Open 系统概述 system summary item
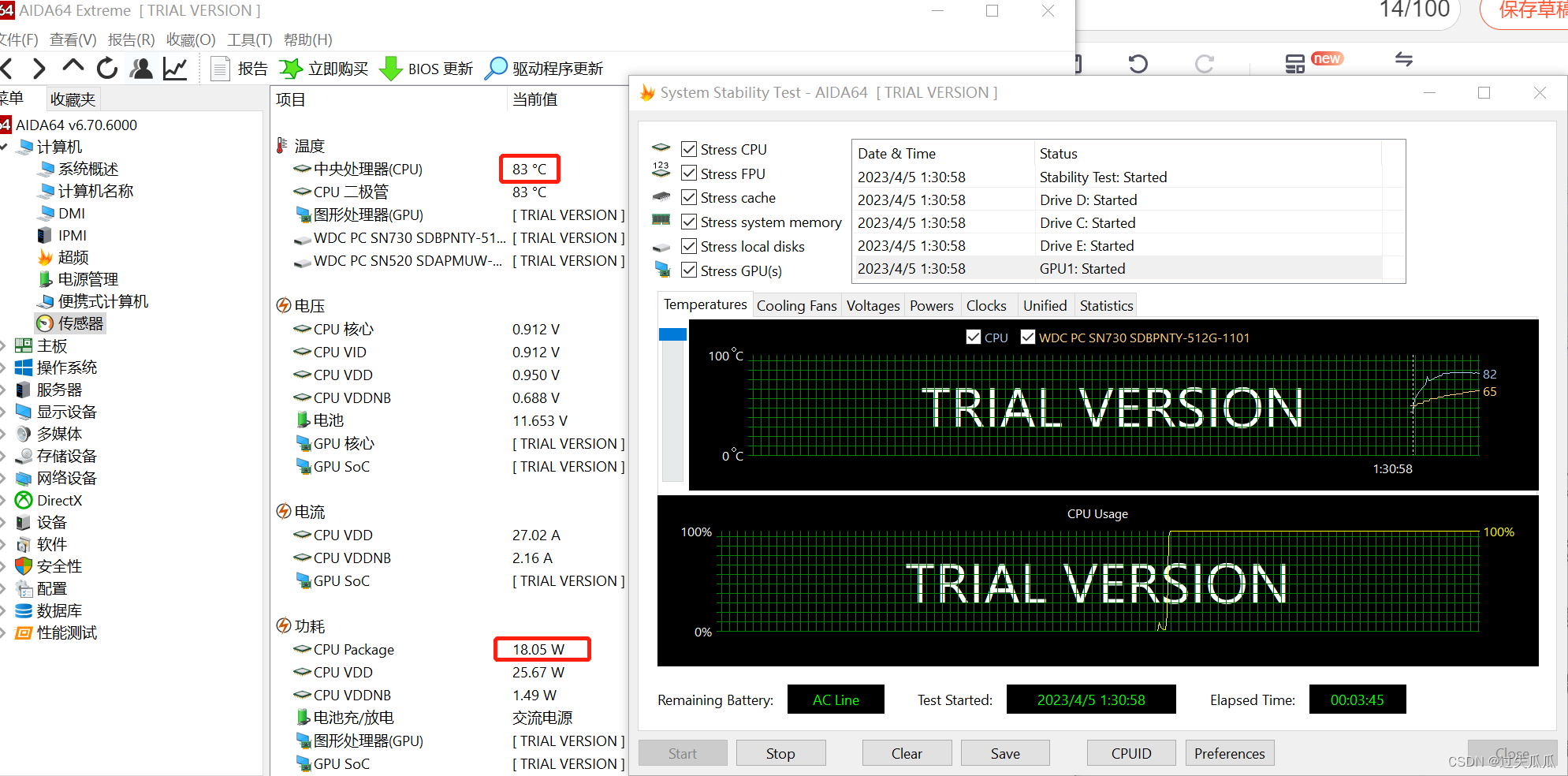This screenshot has height=776, width=1568. tap(78, 169)
